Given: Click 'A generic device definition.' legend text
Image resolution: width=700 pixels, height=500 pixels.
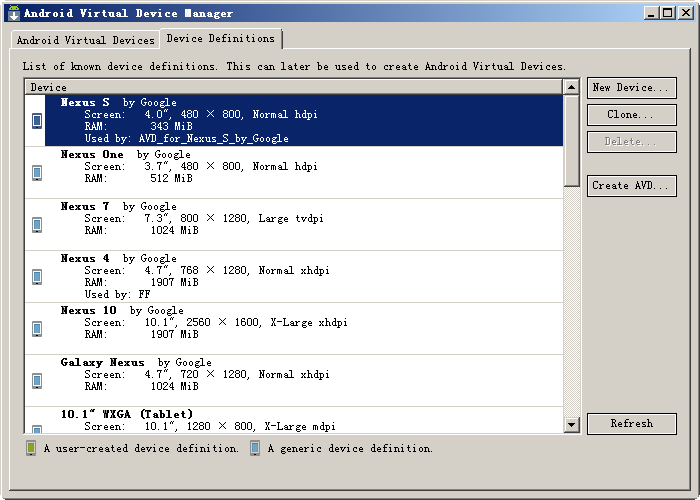Looking at the screenshot, I should [350, 449].
